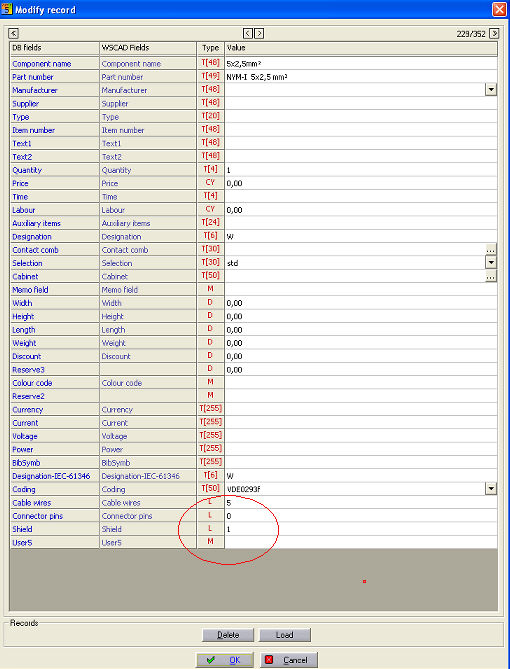Viewport: 510px width, 669px height.
Task: Expand the Manufacturer dropdown
Action: tap(491, 90)
